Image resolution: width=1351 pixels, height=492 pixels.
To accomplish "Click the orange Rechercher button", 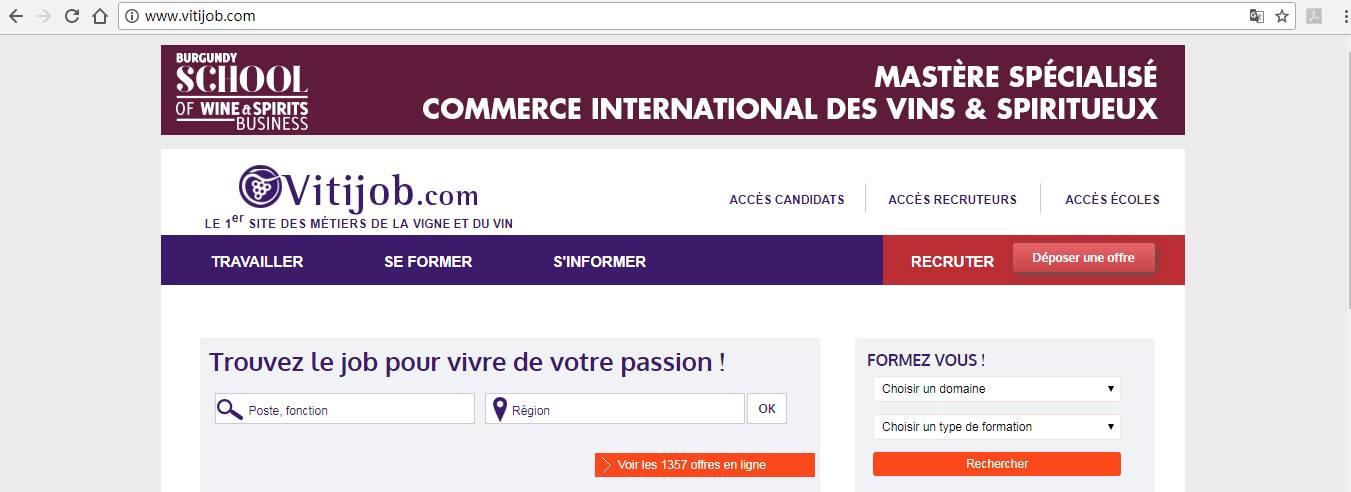I will pos(996,464).
